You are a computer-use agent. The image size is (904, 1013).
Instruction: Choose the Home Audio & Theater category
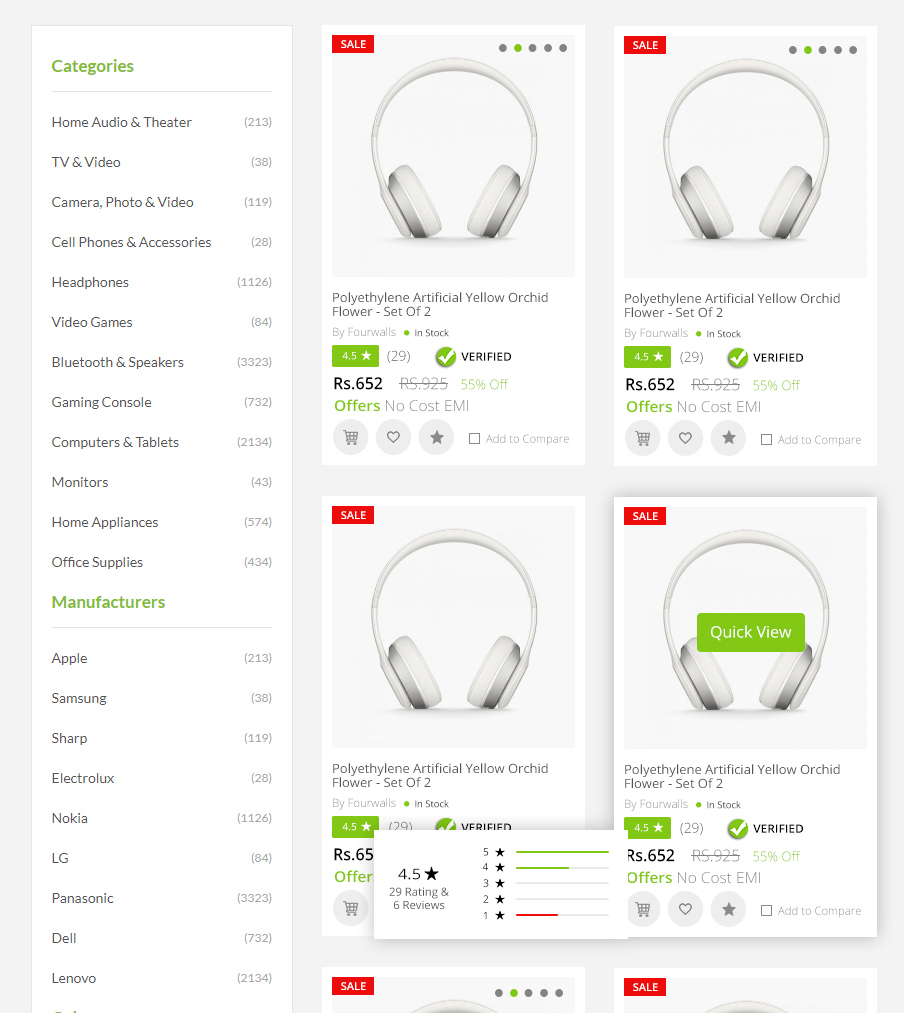pyautogui.click(x=122, y=122)
